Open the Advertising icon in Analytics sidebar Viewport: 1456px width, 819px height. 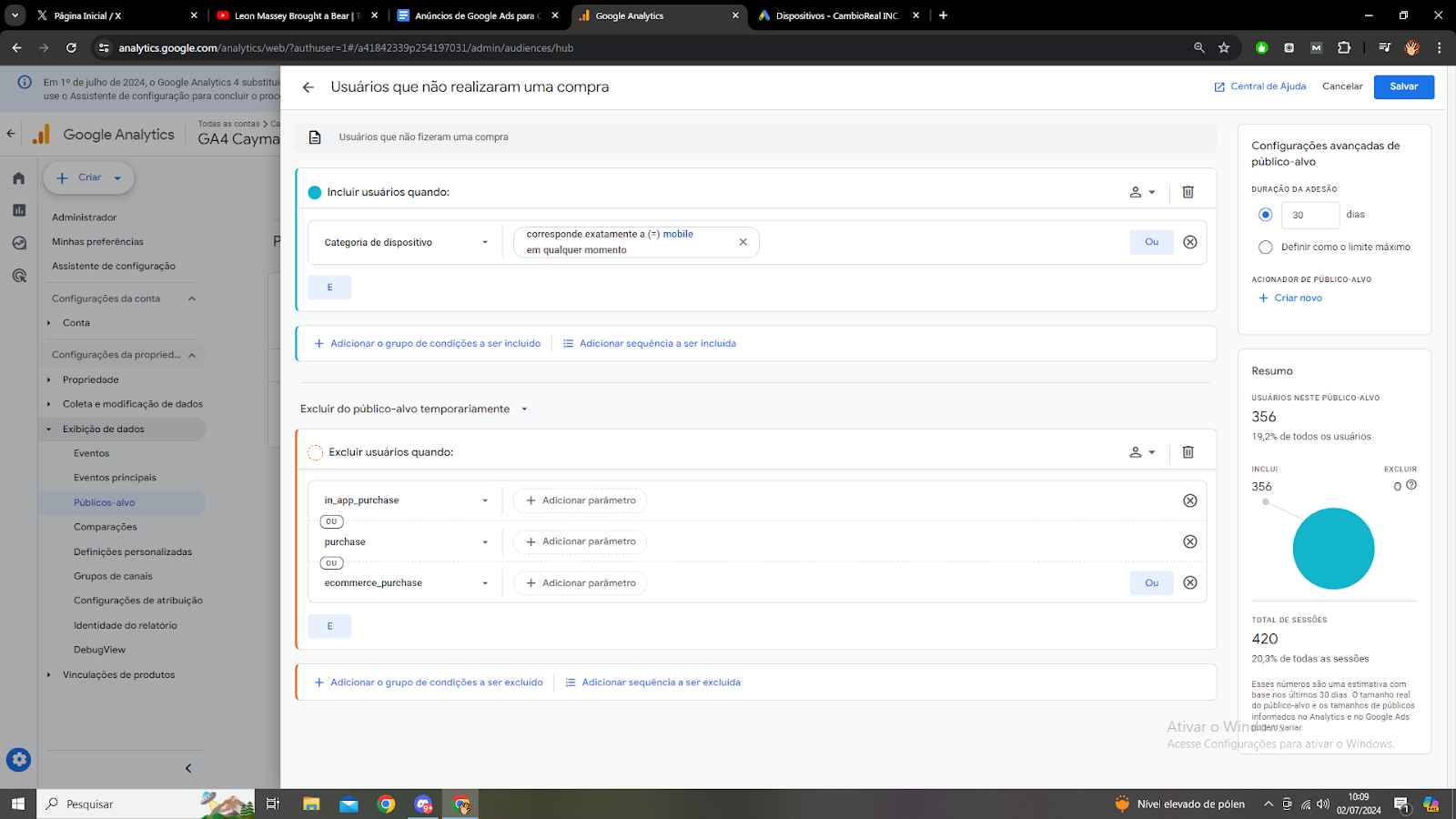[x=19, y=276]
